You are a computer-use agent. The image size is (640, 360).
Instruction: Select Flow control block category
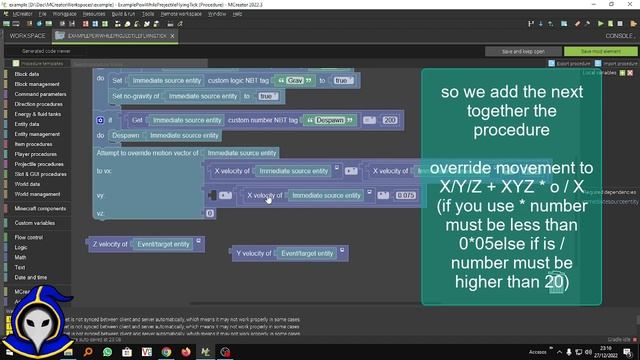pyautogui.click(x=29, y=238)
